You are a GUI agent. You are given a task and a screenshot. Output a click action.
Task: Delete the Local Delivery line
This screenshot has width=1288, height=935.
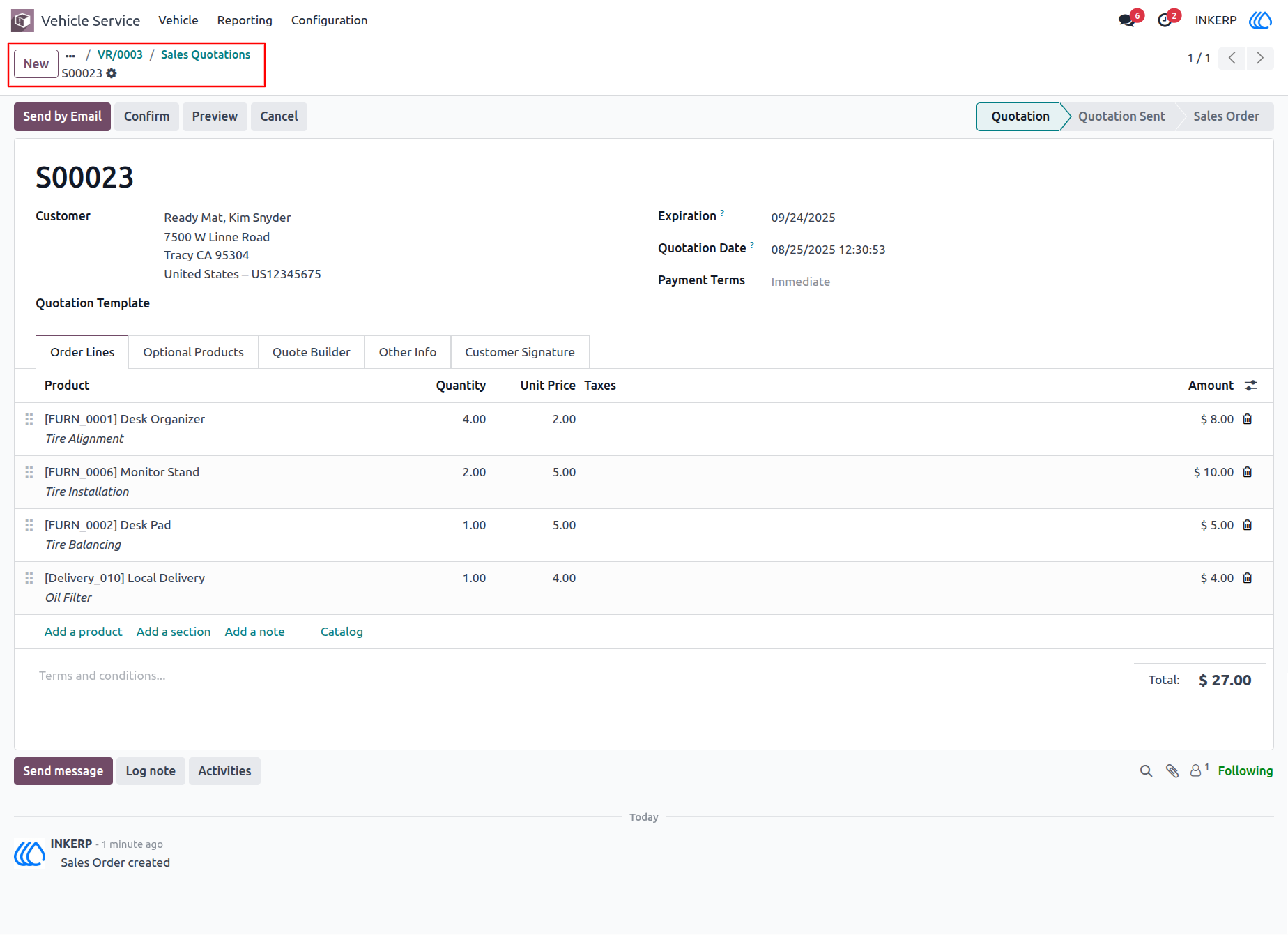click(1248, 578)
